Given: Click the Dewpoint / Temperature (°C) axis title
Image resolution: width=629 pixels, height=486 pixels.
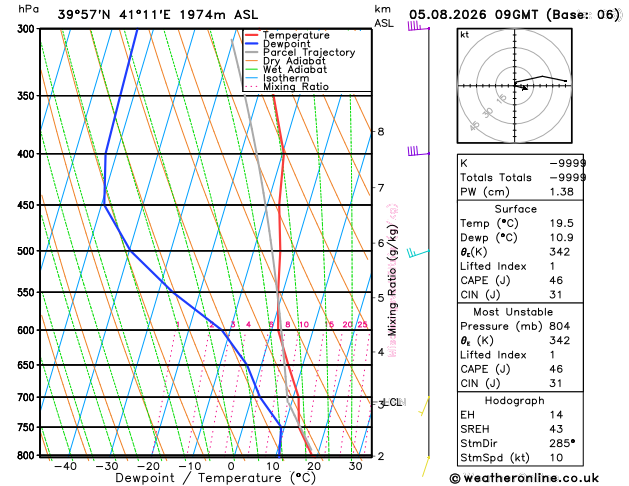Looking at the screenshot, I should (215, 478).
